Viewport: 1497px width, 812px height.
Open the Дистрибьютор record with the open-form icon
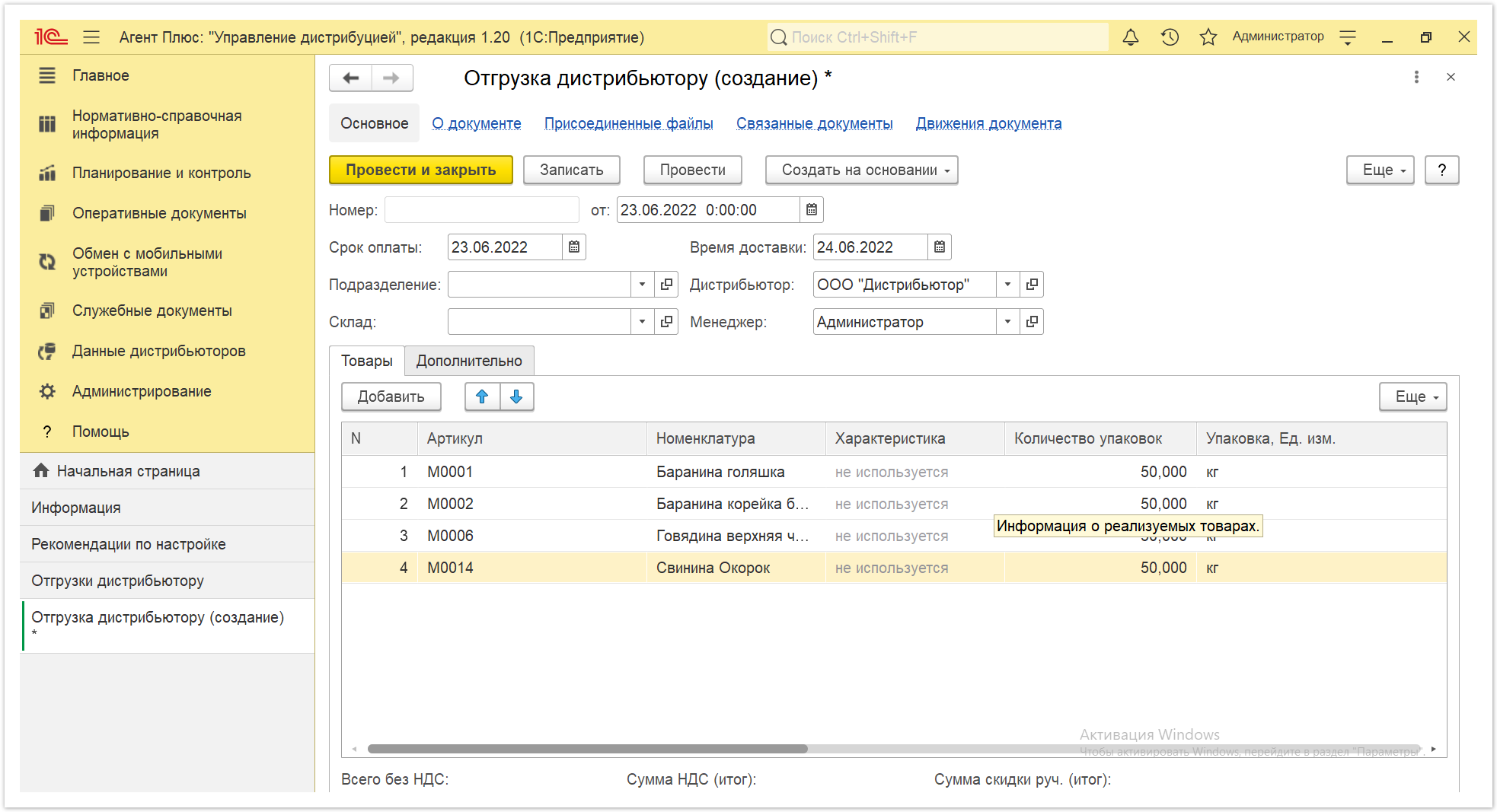(1032, 285)
